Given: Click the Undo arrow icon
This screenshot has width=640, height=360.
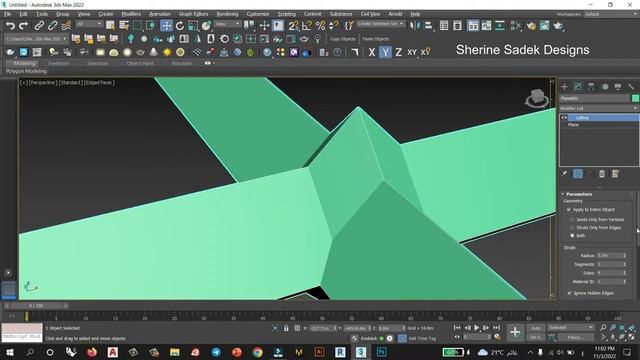Looking at the screenshot, I should [x=10, y=26].
